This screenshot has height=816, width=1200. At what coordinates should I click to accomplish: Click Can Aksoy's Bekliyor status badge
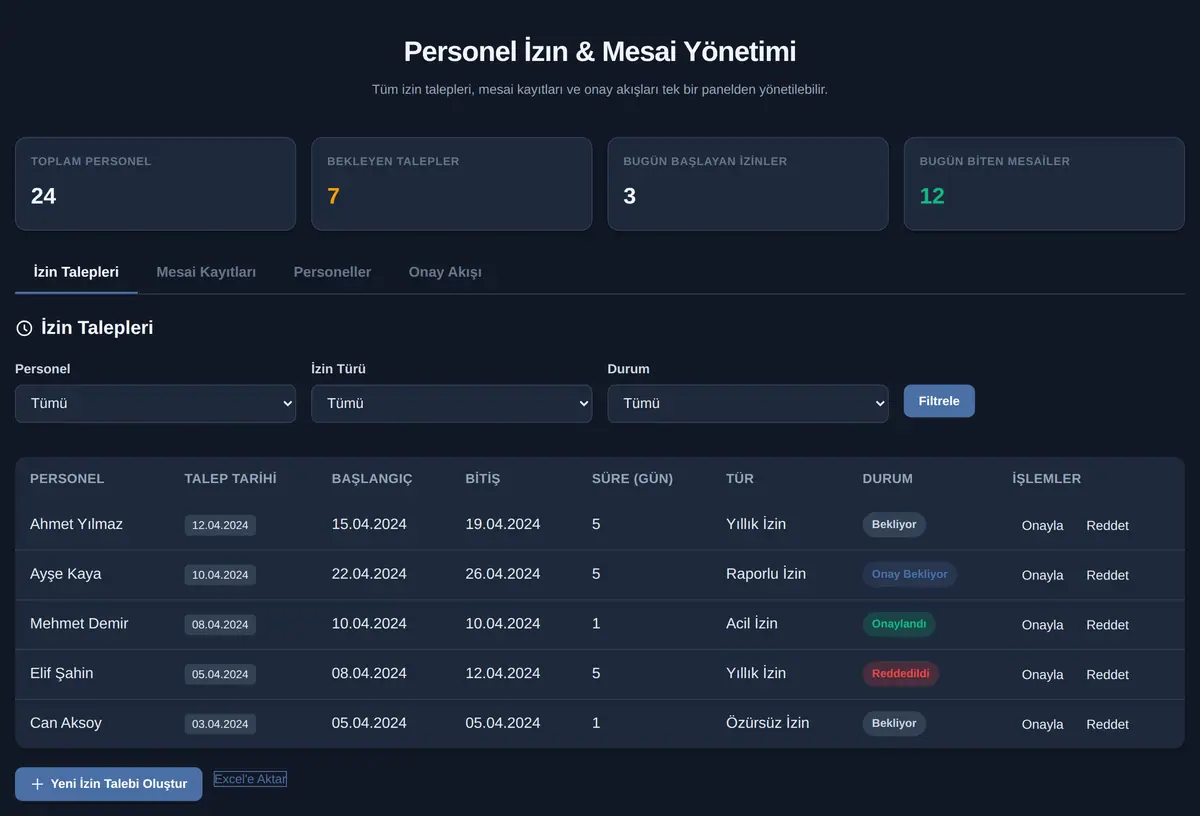click(x=894, y=723)
